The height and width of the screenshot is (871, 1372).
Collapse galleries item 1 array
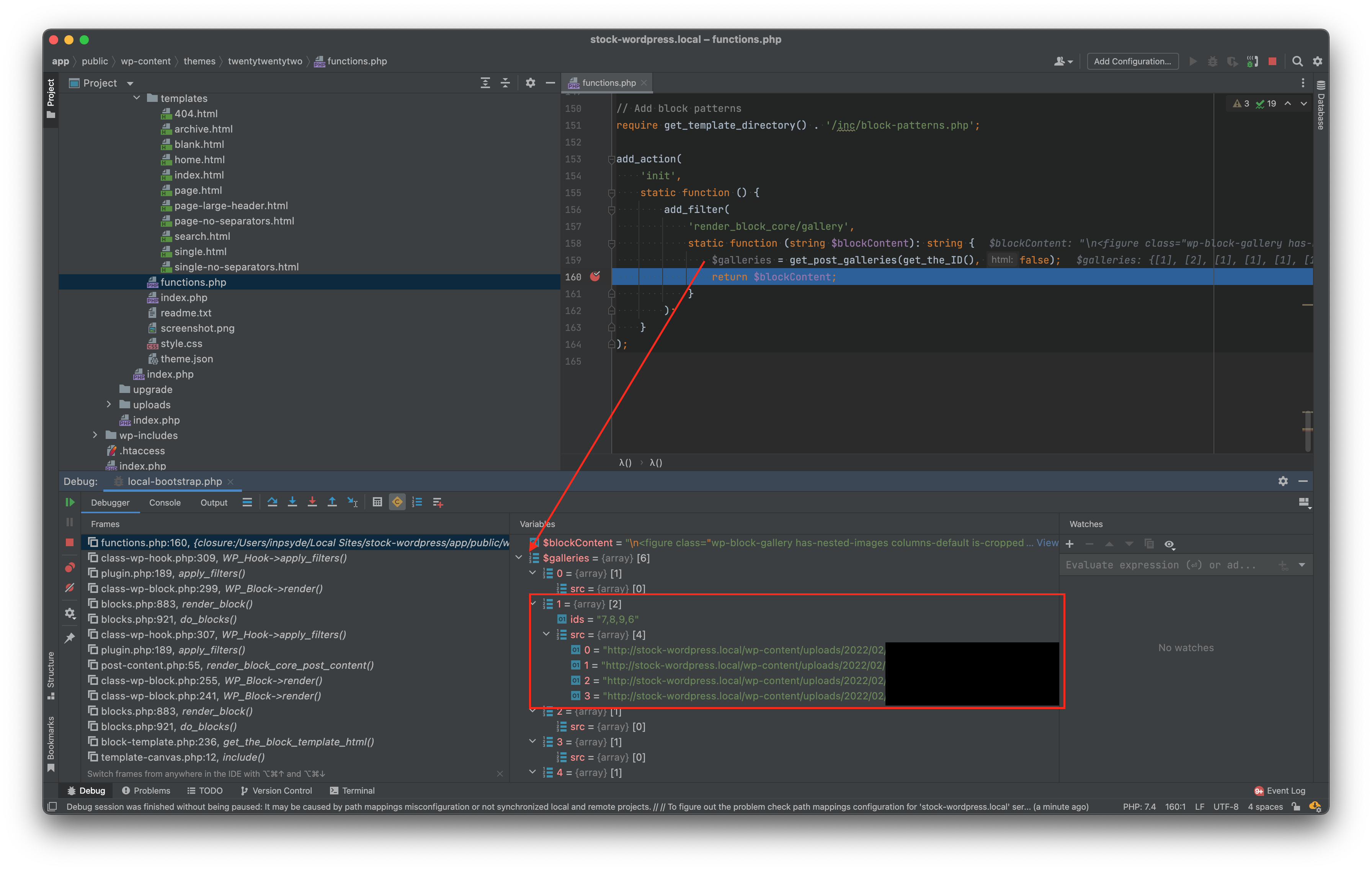(532, 604)
